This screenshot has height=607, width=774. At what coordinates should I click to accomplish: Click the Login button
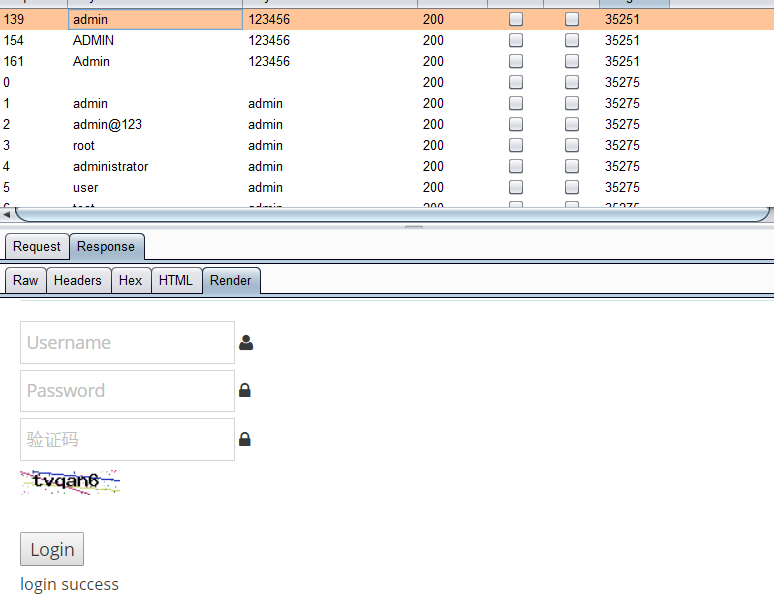[52, 549]
